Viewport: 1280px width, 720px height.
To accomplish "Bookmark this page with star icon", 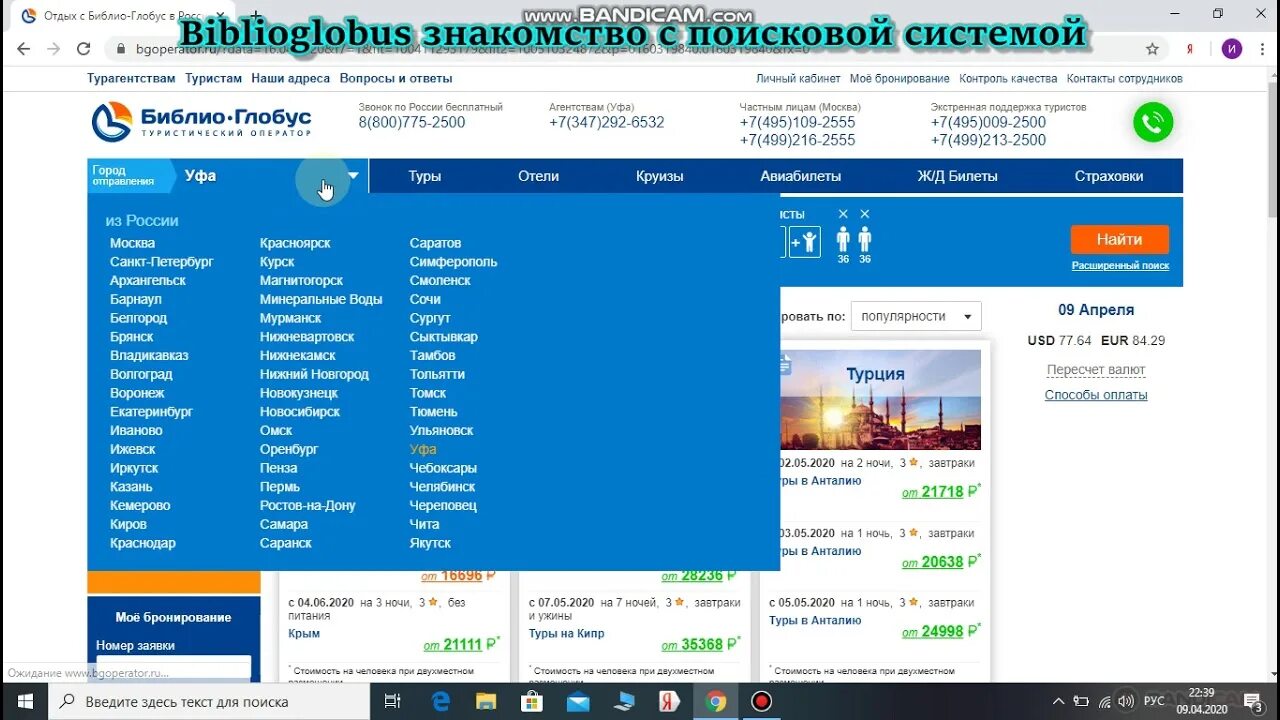I will click(1152, 48).
